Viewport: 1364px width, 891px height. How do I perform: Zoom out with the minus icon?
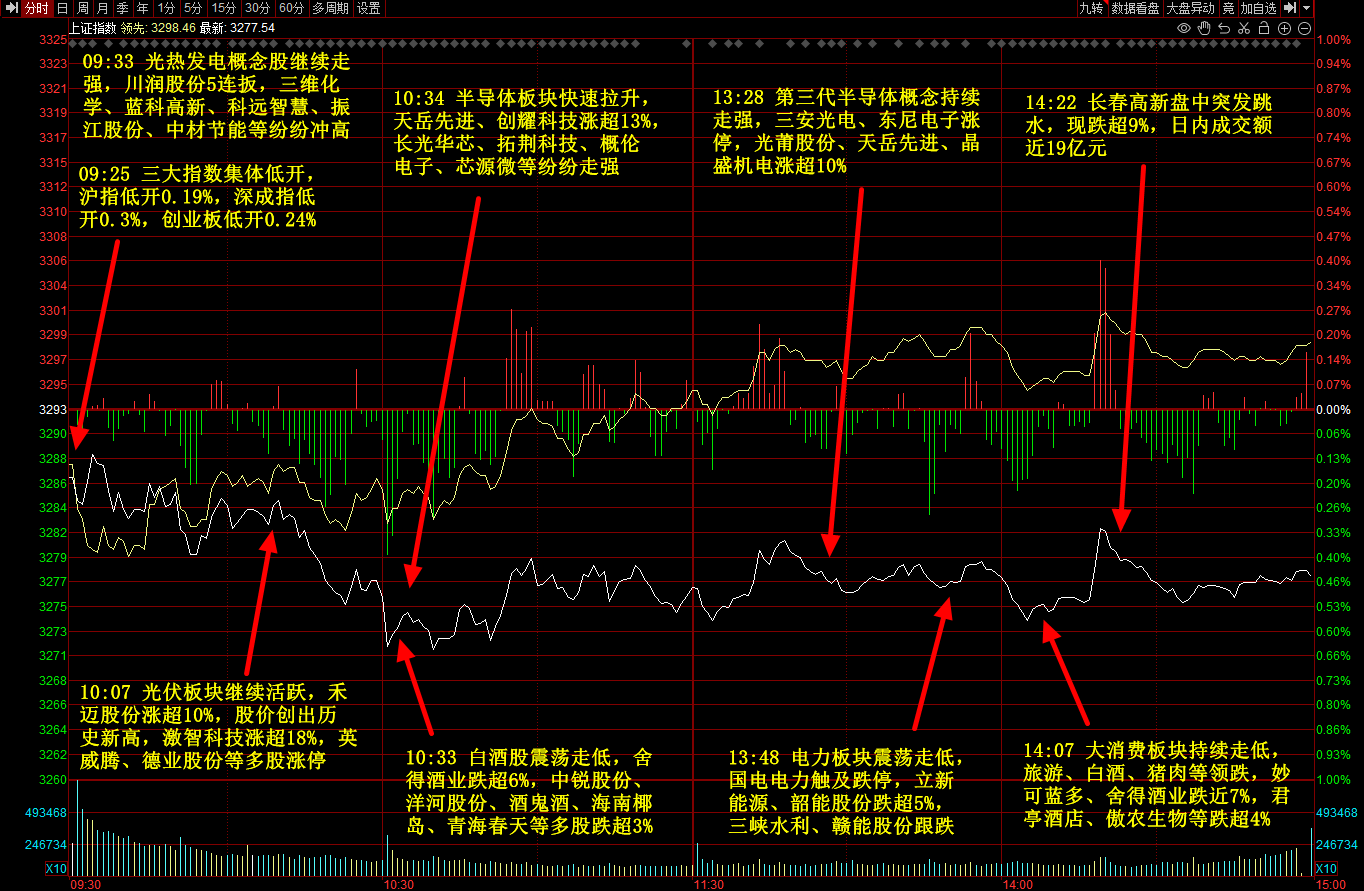tap(1305, 27)
